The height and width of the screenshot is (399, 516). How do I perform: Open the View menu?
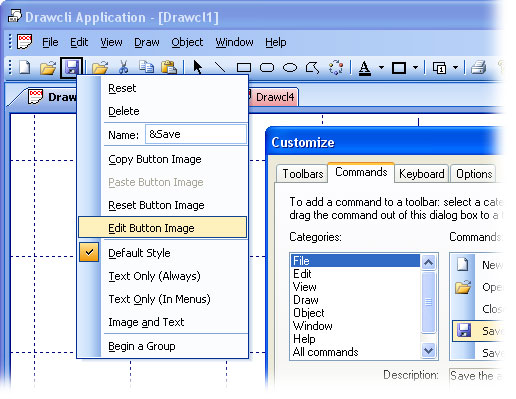pos(111,42)
